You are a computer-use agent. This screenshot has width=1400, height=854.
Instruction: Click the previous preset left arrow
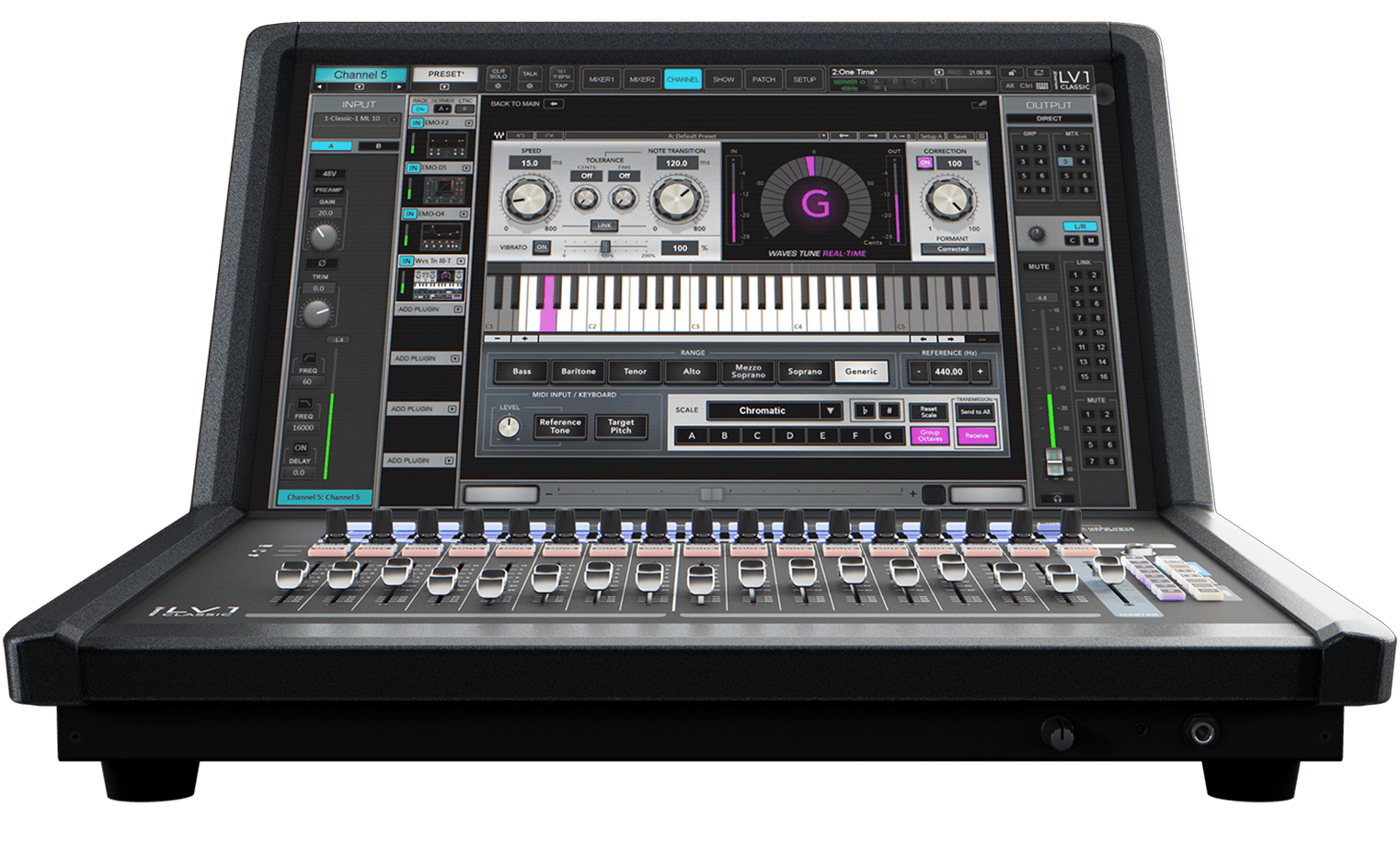pos(843,136)
